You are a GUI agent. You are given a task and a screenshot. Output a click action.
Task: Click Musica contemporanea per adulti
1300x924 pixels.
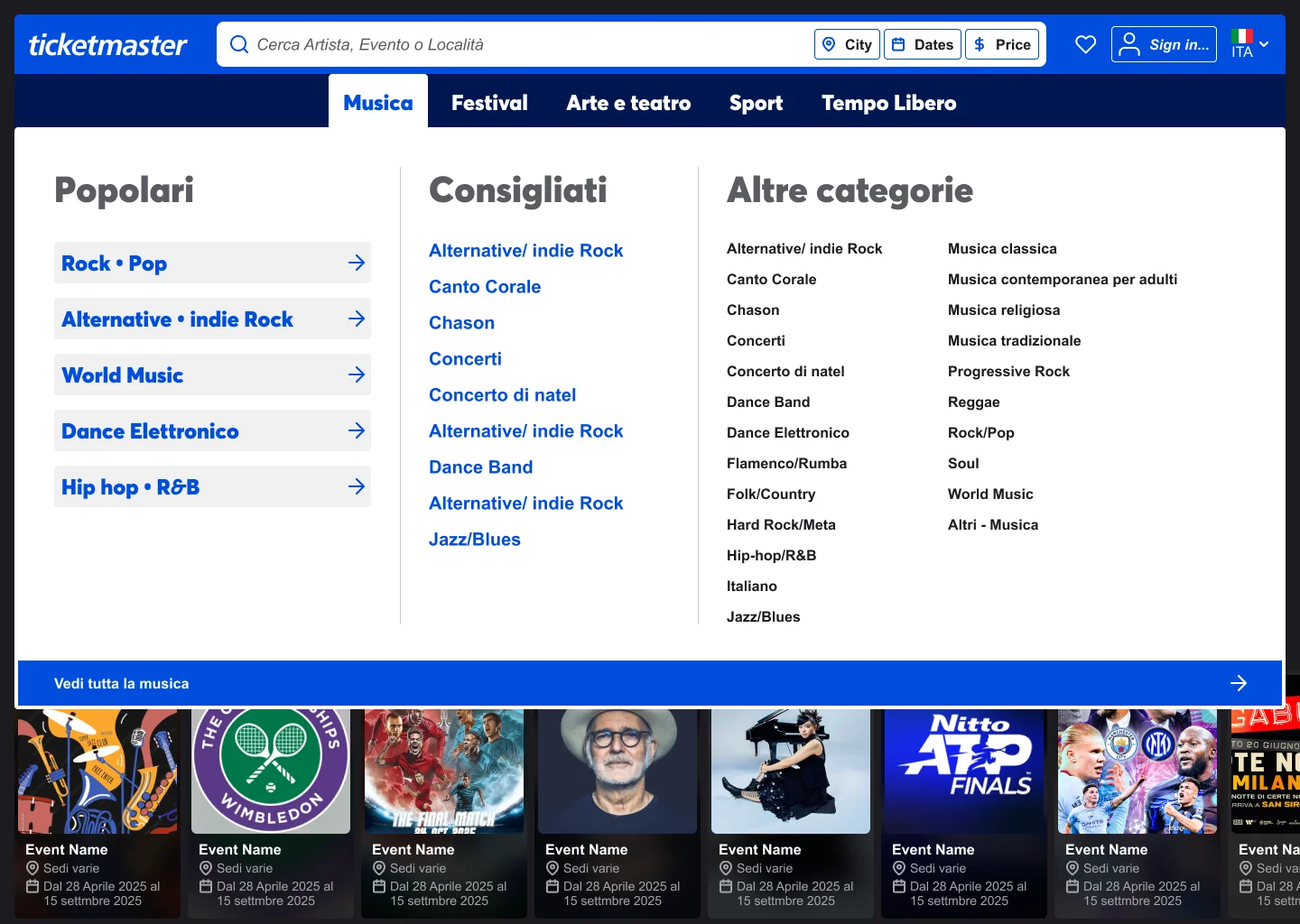click(x=1063, y=279)
